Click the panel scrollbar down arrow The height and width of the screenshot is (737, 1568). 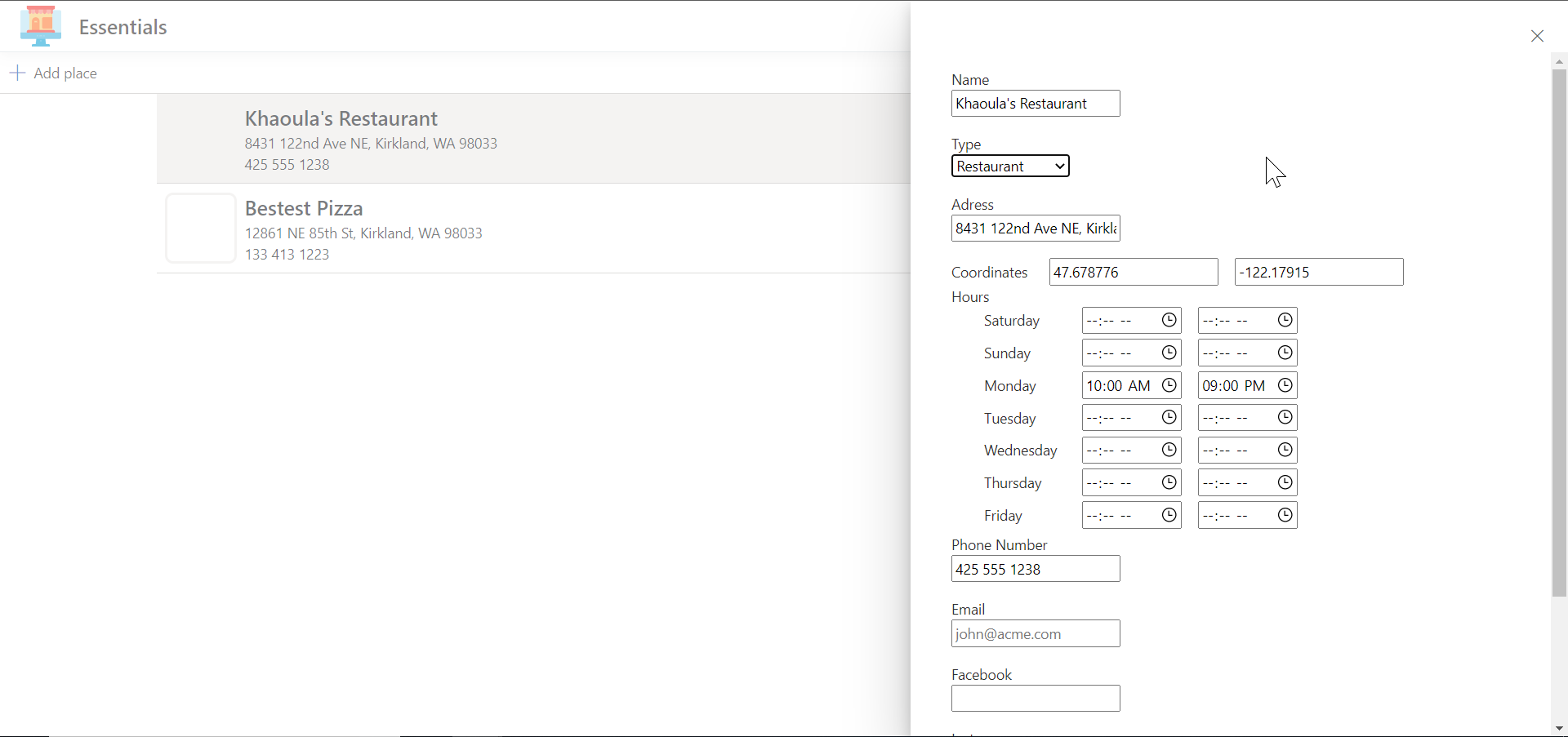(x=1560, y=729)
